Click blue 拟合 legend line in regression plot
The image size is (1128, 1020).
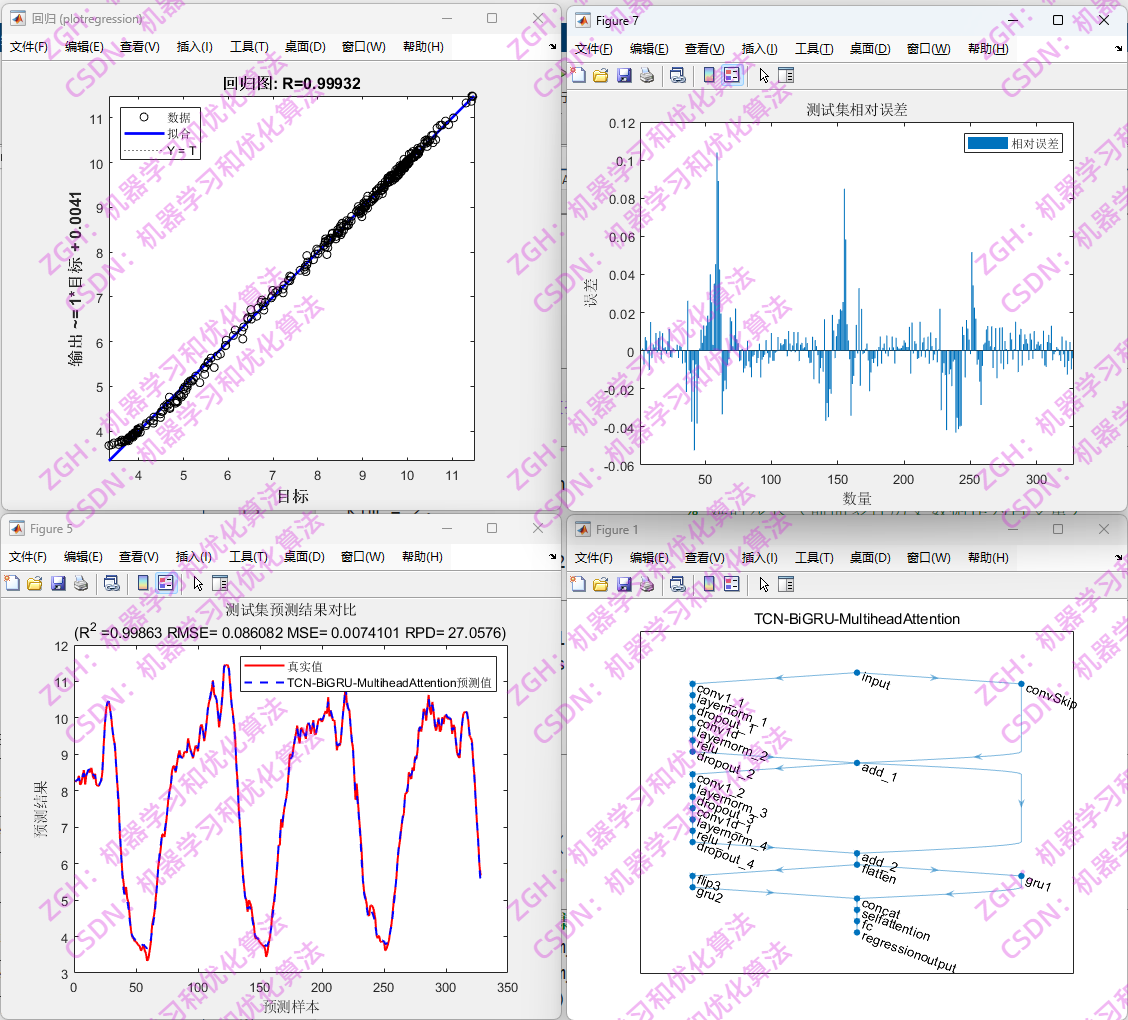click(144, 133)
